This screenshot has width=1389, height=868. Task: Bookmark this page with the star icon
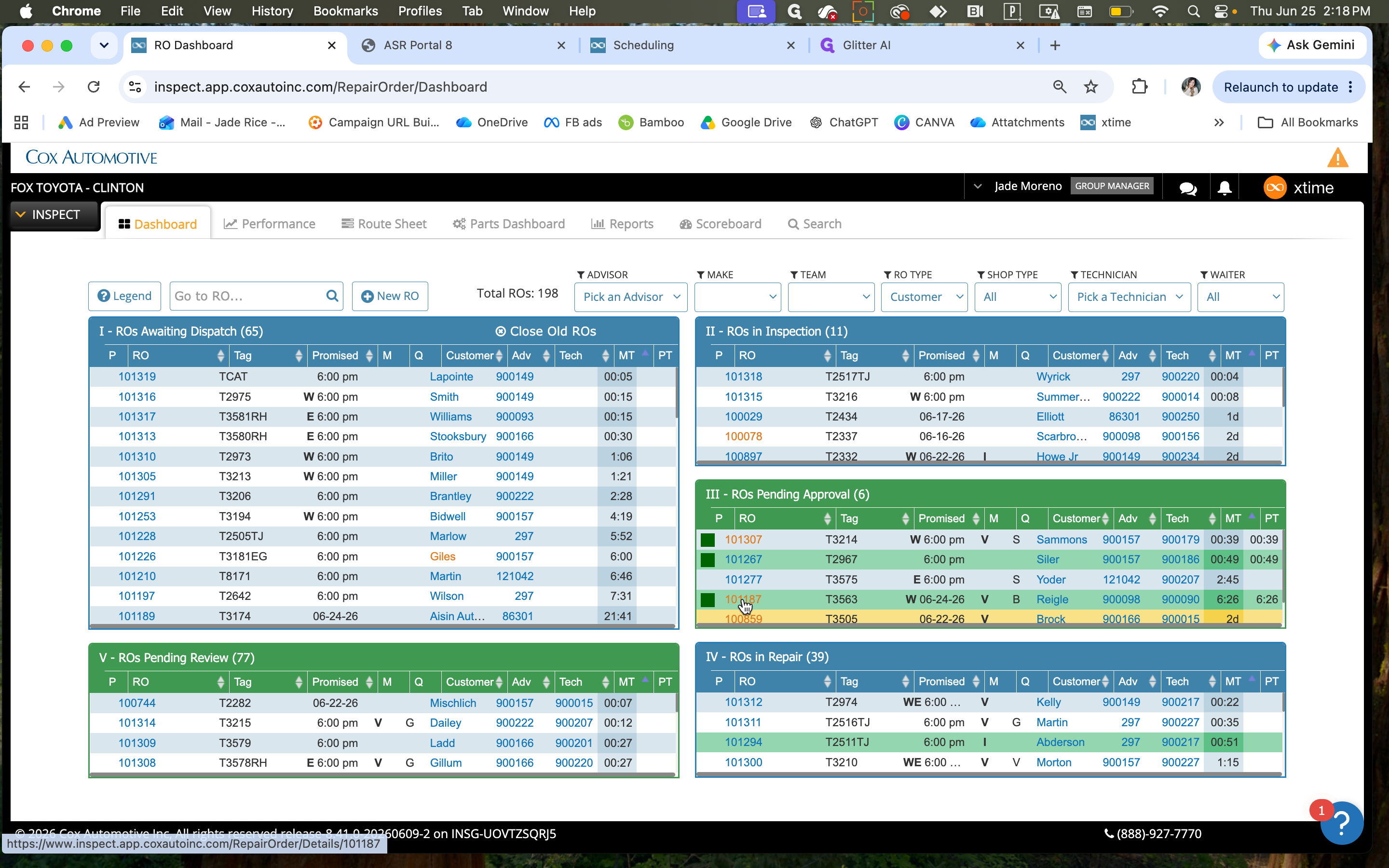coord(1090,87)
